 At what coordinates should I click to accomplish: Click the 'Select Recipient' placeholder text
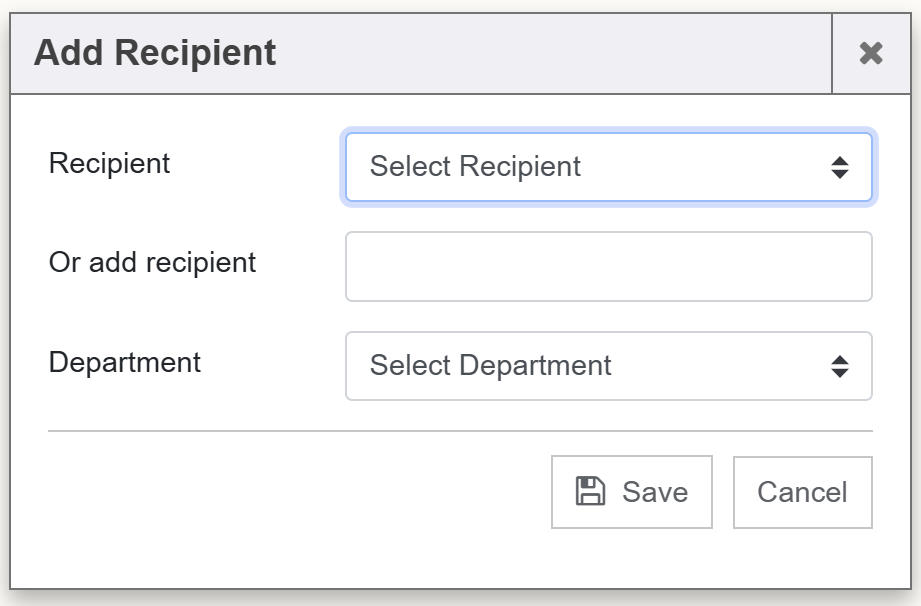click(x=475, y=167)
